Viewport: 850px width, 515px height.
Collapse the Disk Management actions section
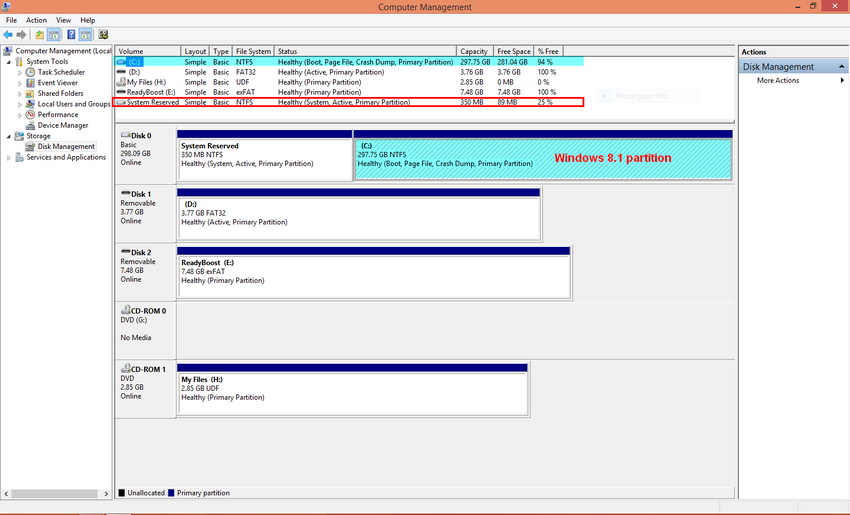pos(841,67)
